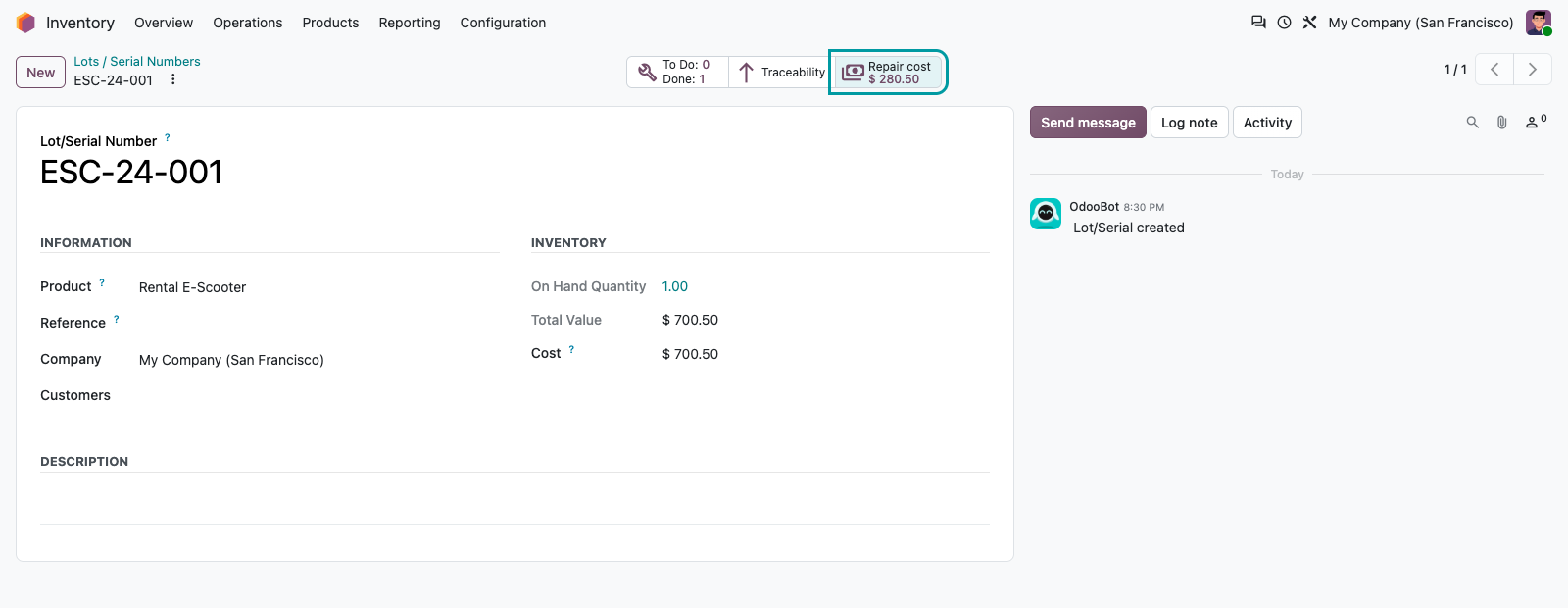1568x608 pixels.
Task: Open On Hand Quantity 1.00 link
Action: pos(675,286)
